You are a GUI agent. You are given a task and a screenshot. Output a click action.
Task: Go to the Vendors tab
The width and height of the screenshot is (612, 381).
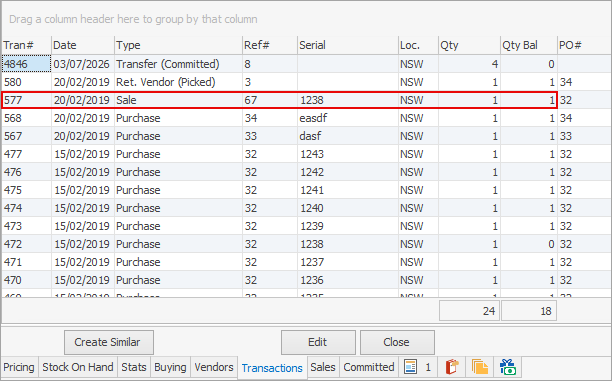point(214,367)
